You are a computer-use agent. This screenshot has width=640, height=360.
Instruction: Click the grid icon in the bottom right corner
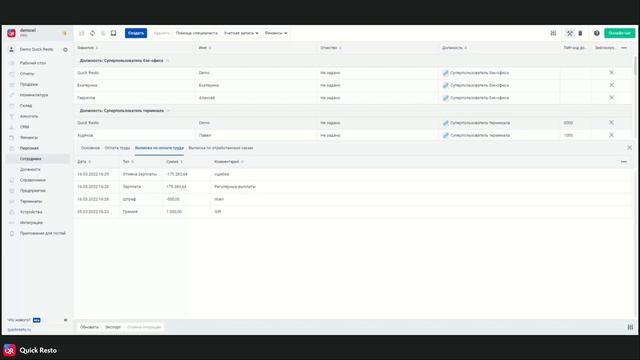tap(630, 327)
